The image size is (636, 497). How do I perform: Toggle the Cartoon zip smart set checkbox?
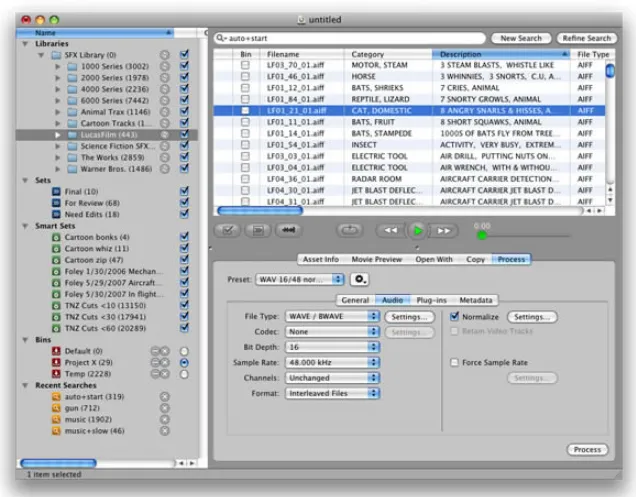pos(184,259)
